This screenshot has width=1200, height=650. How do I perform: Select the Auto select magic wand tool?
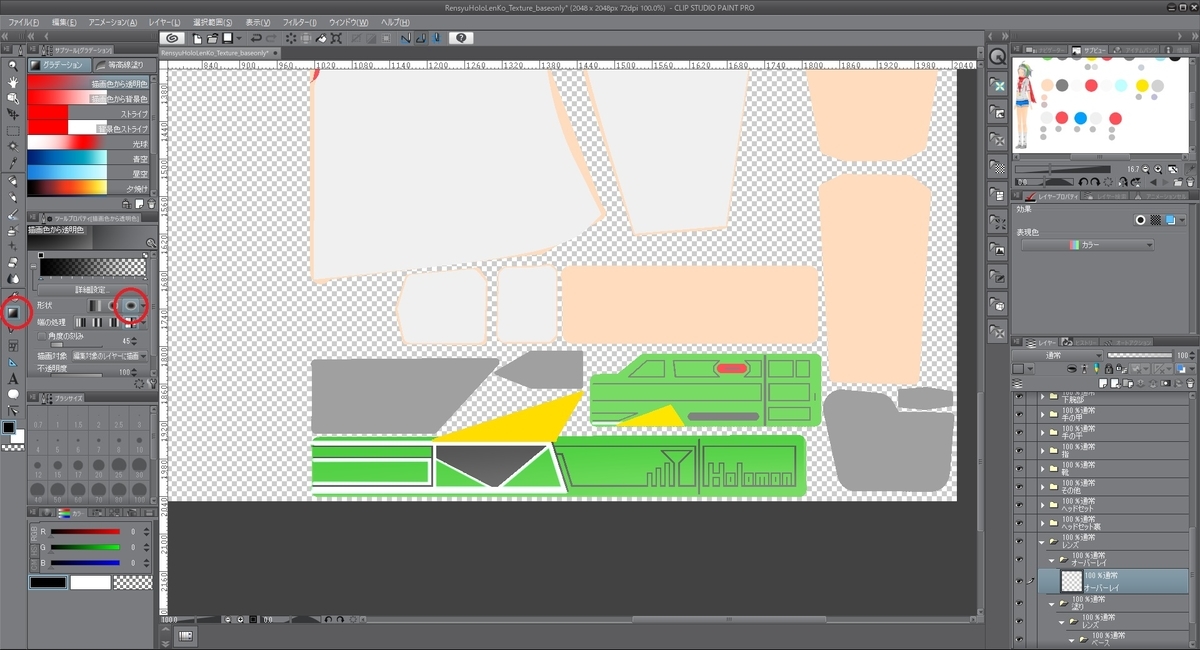[x=13, y=147]
